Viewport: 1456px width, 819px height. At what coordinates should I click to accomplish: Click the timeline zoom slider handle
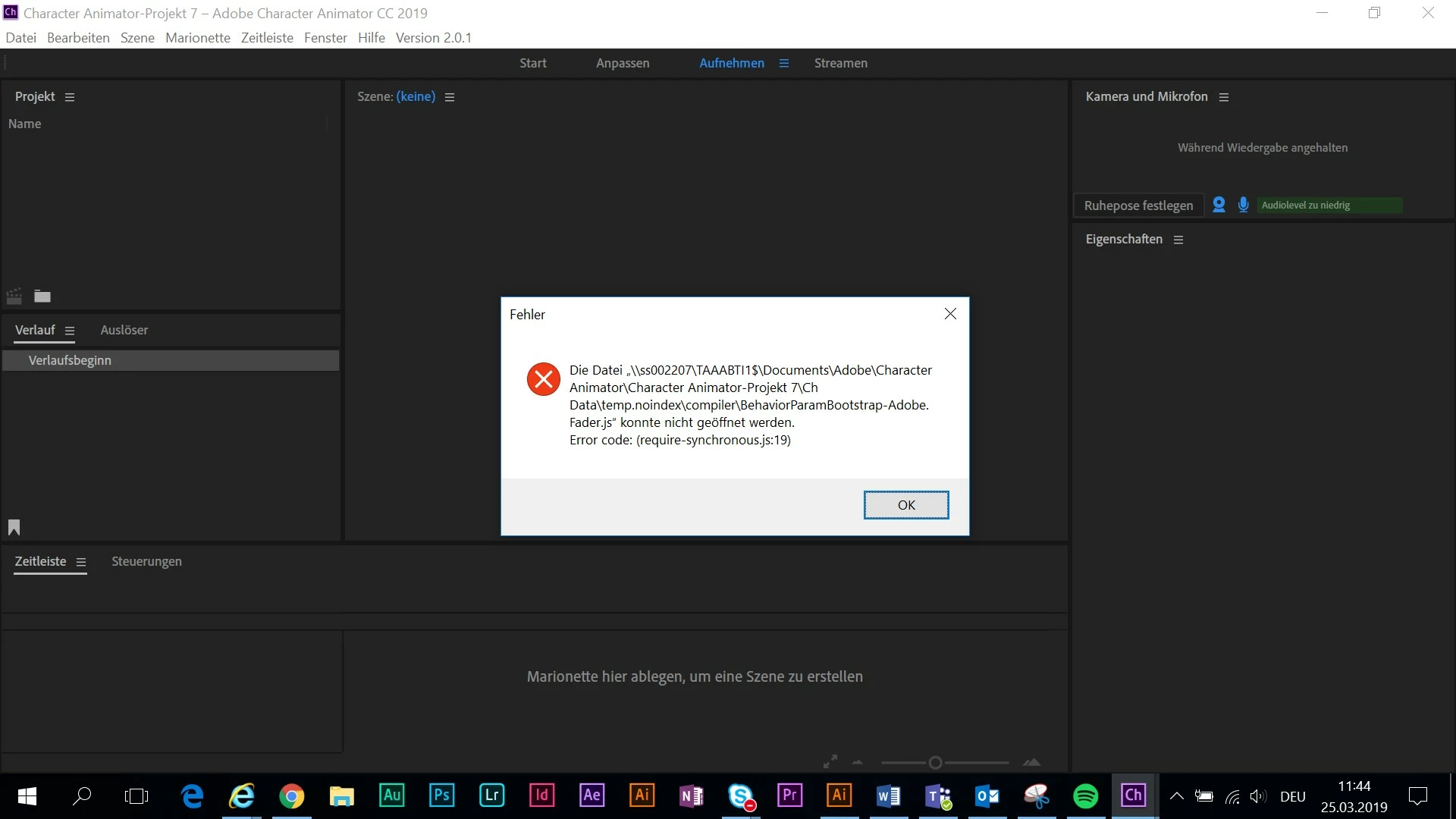click(935, 762)
